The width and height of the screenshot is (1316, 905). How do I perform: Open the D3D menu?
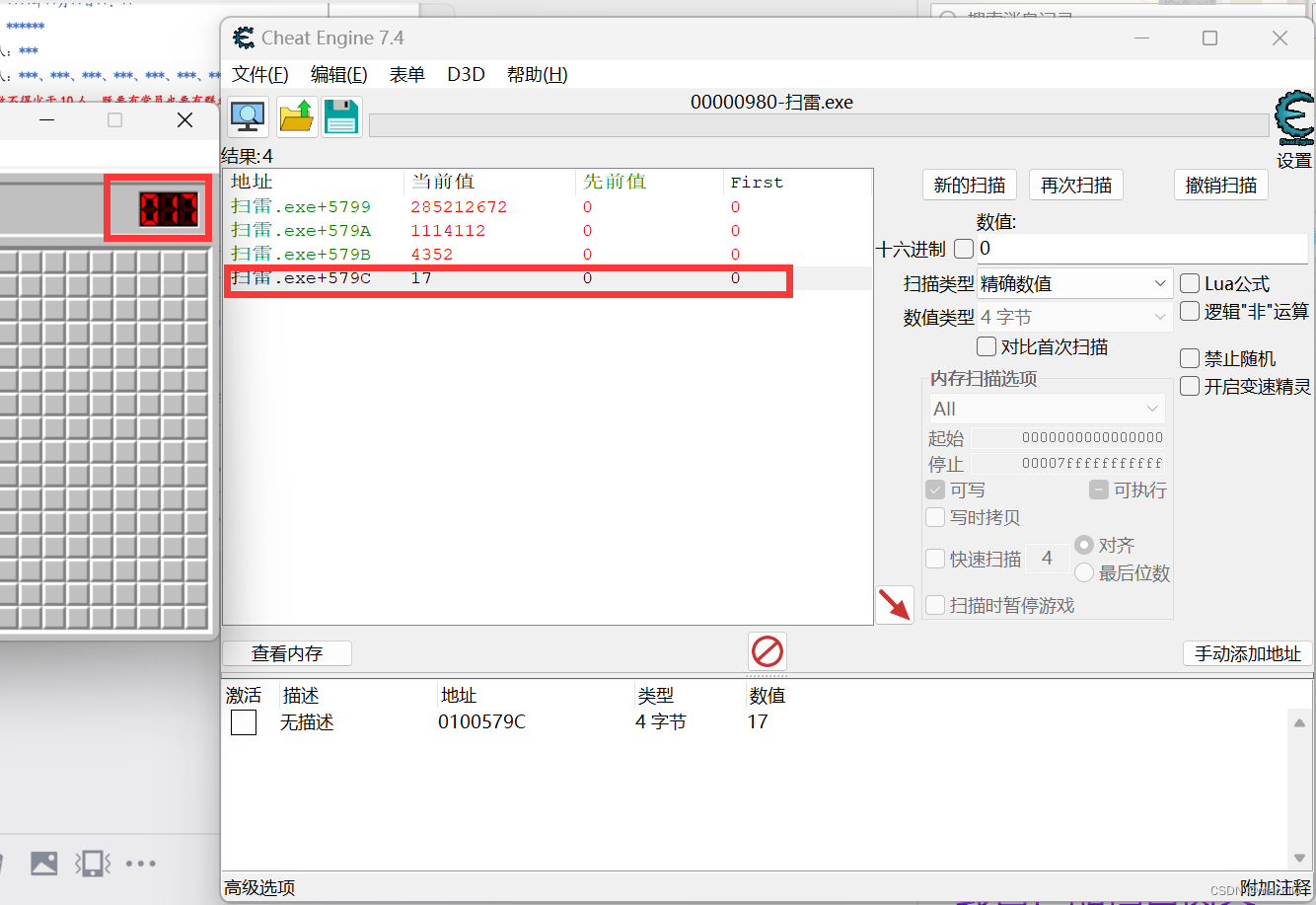pos(466,75)
